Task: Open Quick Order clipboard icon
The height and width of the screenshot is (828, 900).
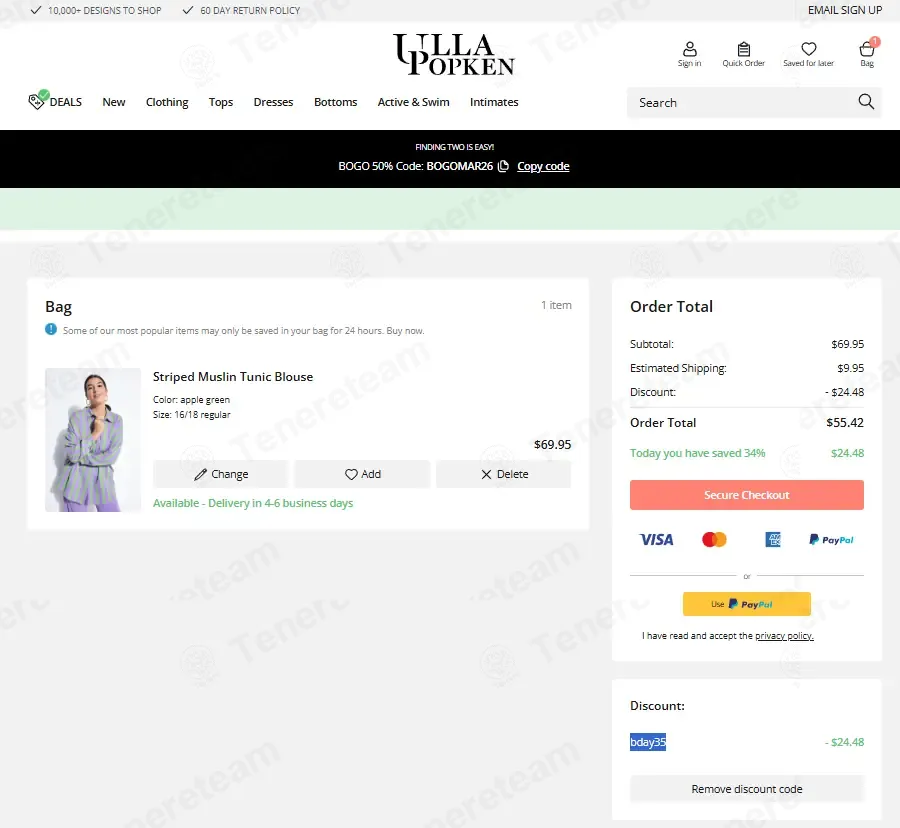Action: [x=743, y=49]
